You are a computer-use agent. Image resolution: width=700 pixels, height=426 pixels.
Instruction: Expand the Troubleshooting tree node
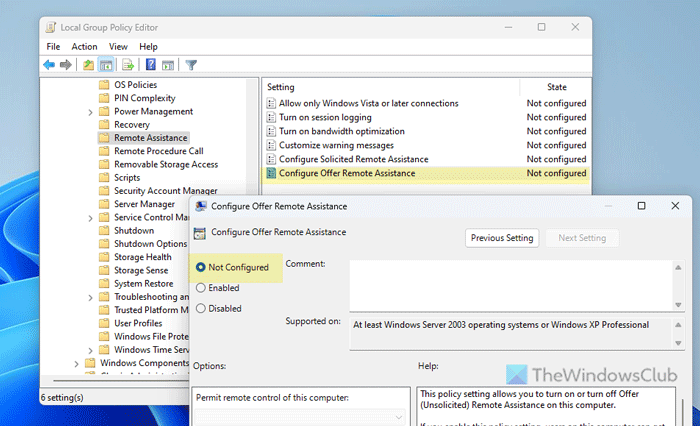[x=91, y=297]
